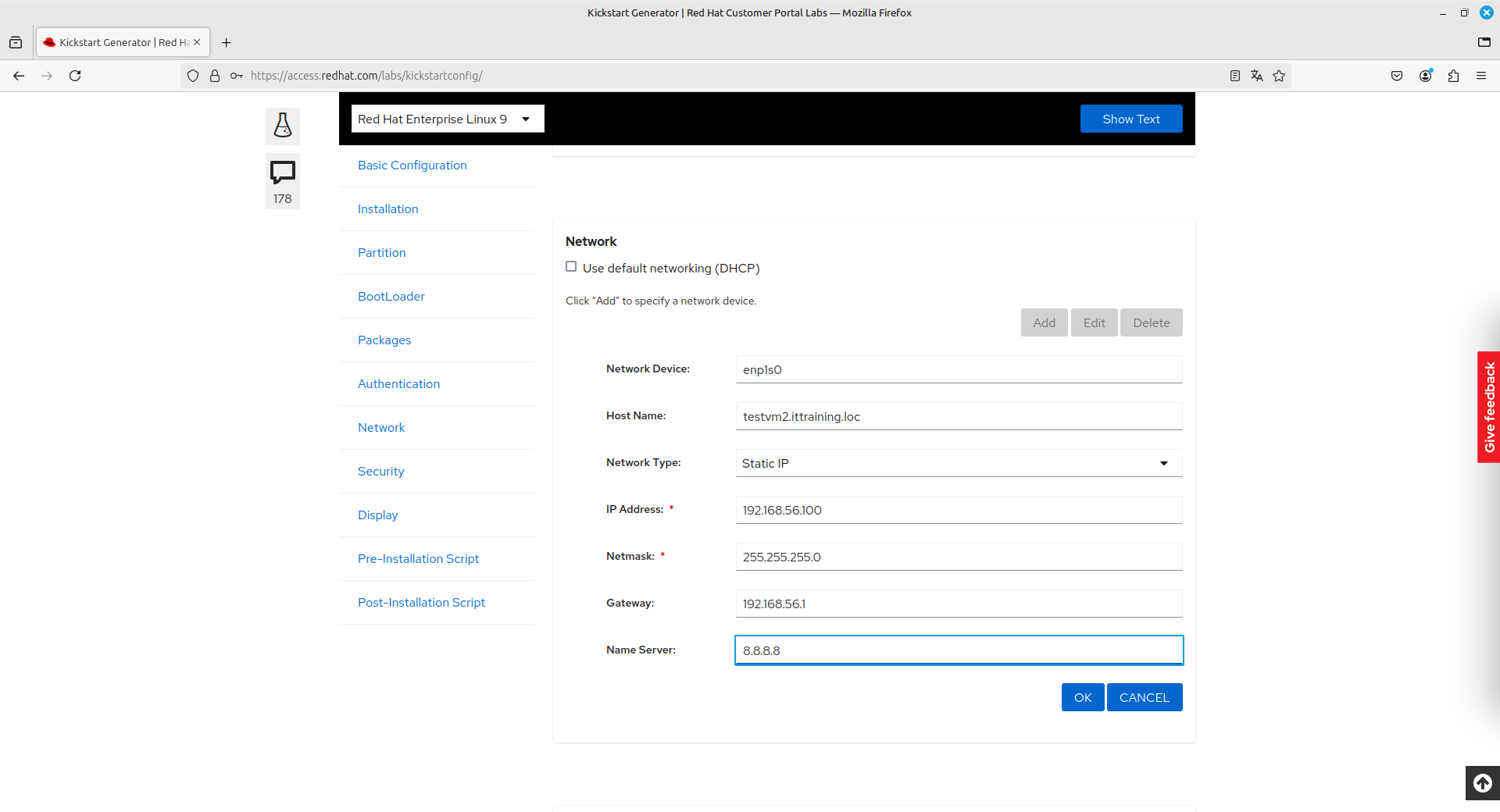Open the Basic Configuration section

412,166
